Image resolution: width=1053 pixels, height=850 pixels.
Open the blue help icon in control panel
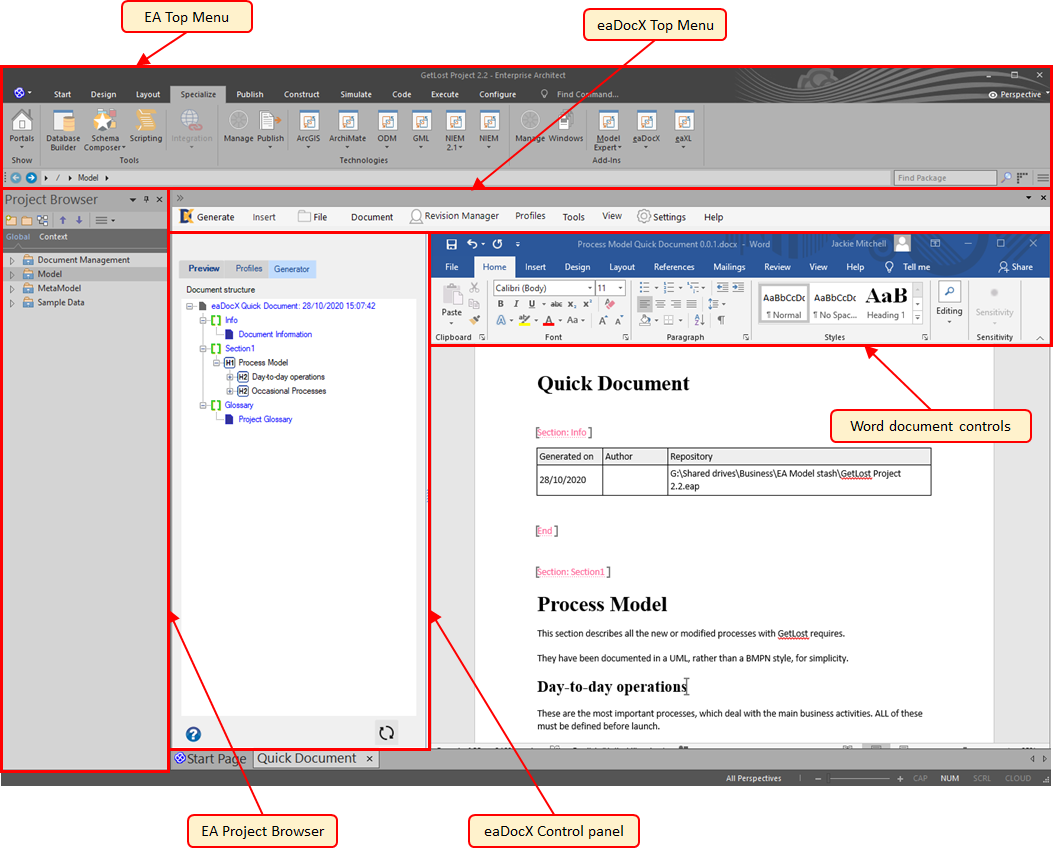coord(193,735)
